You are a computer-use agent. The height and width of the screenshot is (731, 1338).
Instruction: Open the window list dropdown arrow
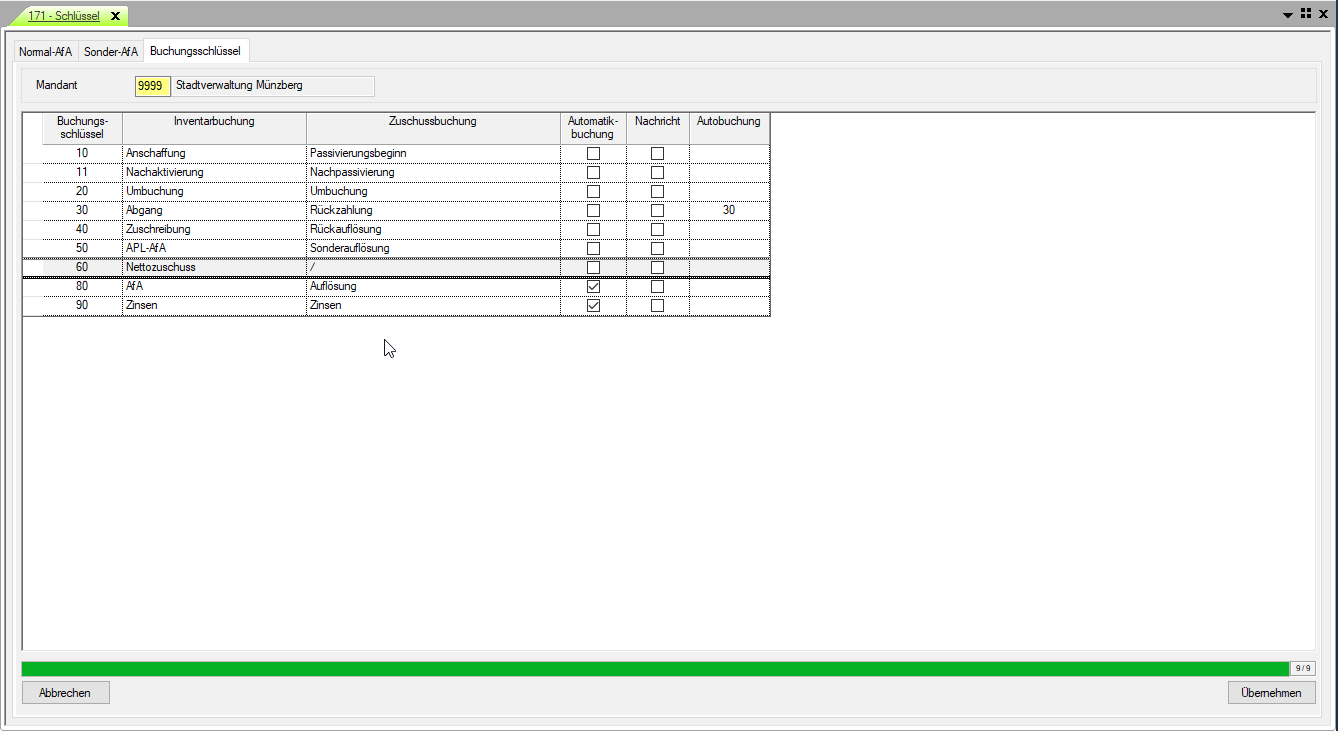tap(1288, 15)
